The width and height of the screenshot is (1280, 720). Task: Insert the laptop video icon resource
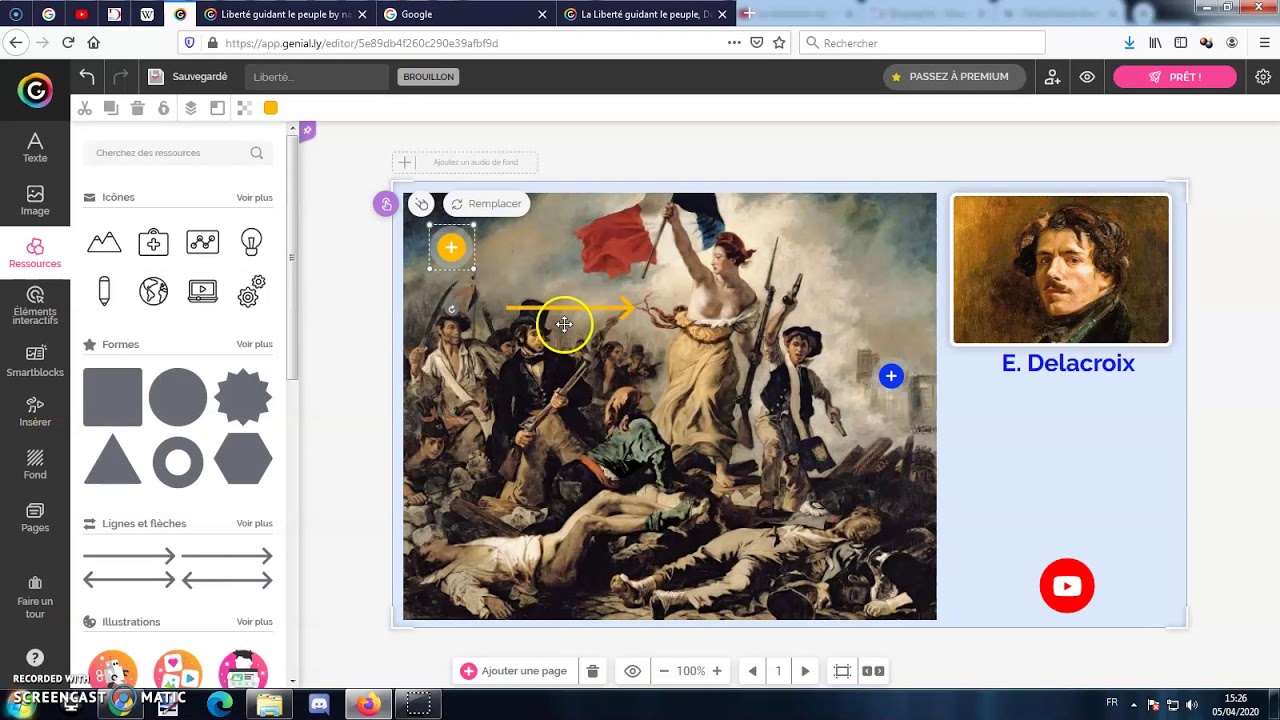tap(203, 291)
